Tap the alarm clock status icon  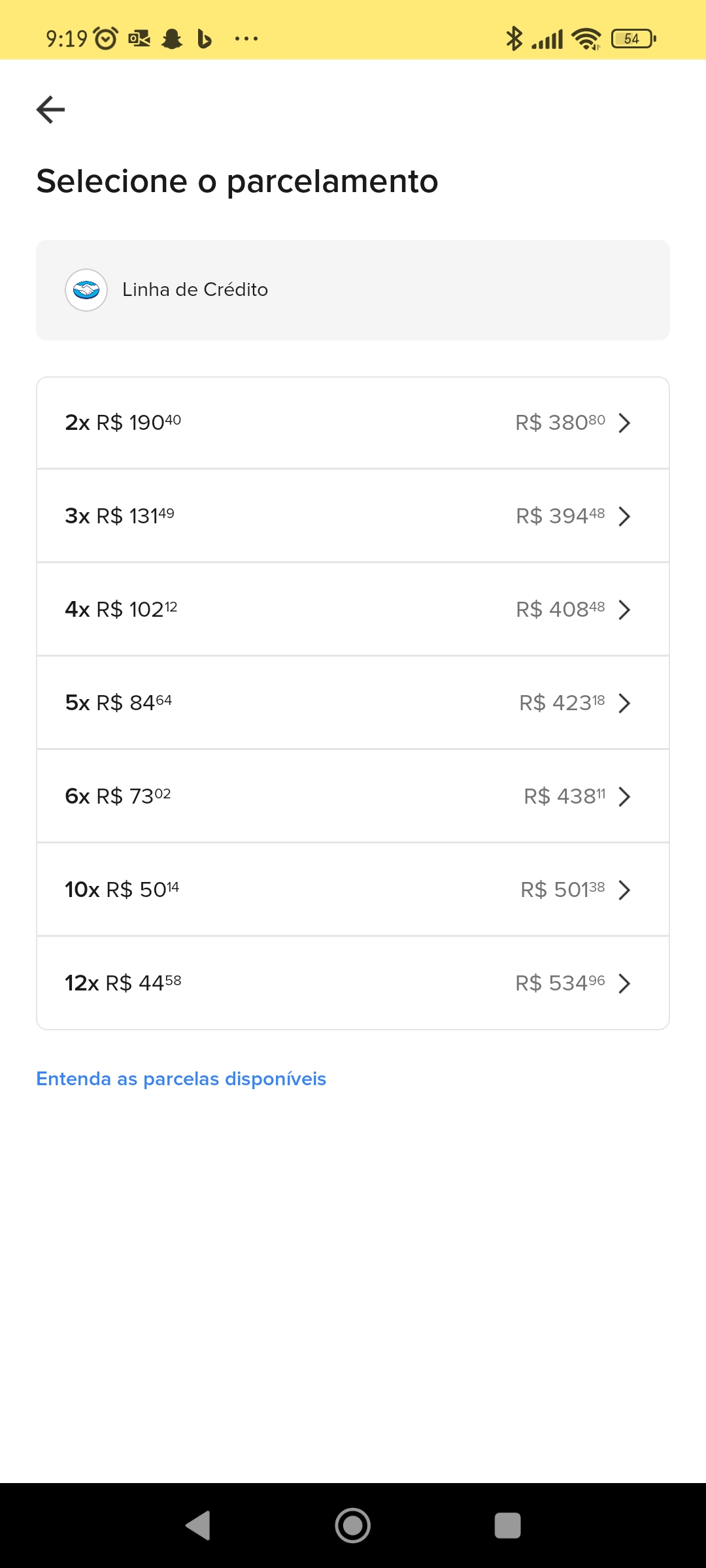coord(106,39)
